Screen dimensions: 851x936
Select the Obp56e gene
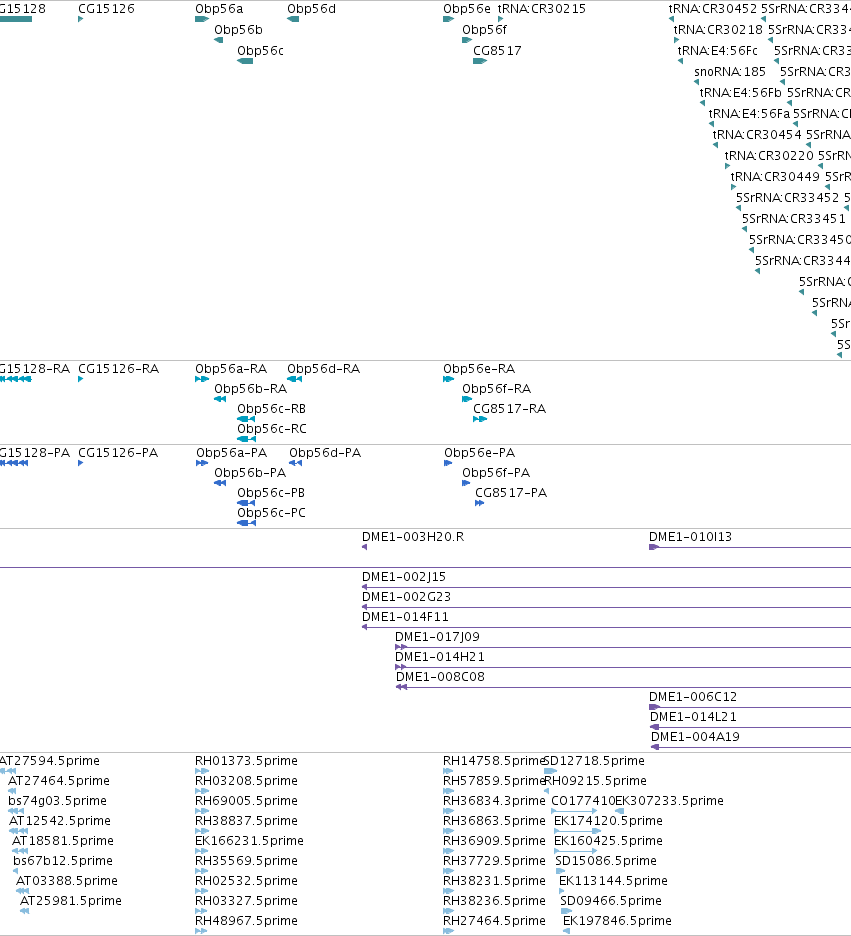click(449, 19)
